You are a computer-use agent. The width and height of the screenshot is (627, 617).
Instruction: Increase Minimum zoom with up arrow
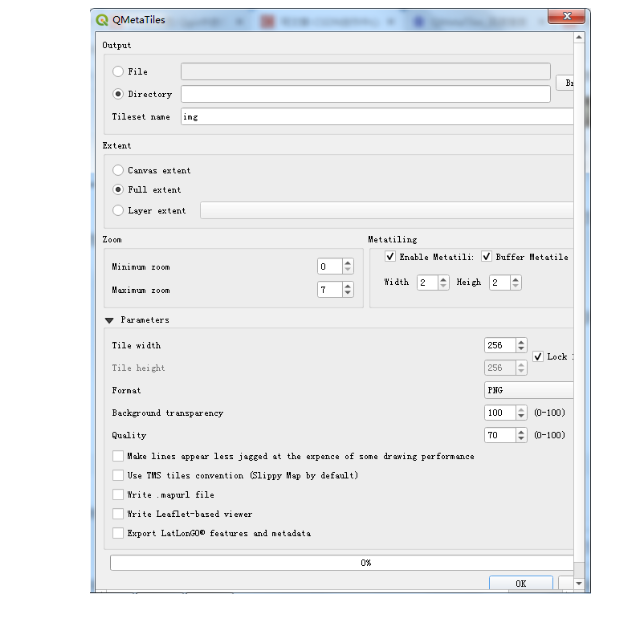coord(348,263)
